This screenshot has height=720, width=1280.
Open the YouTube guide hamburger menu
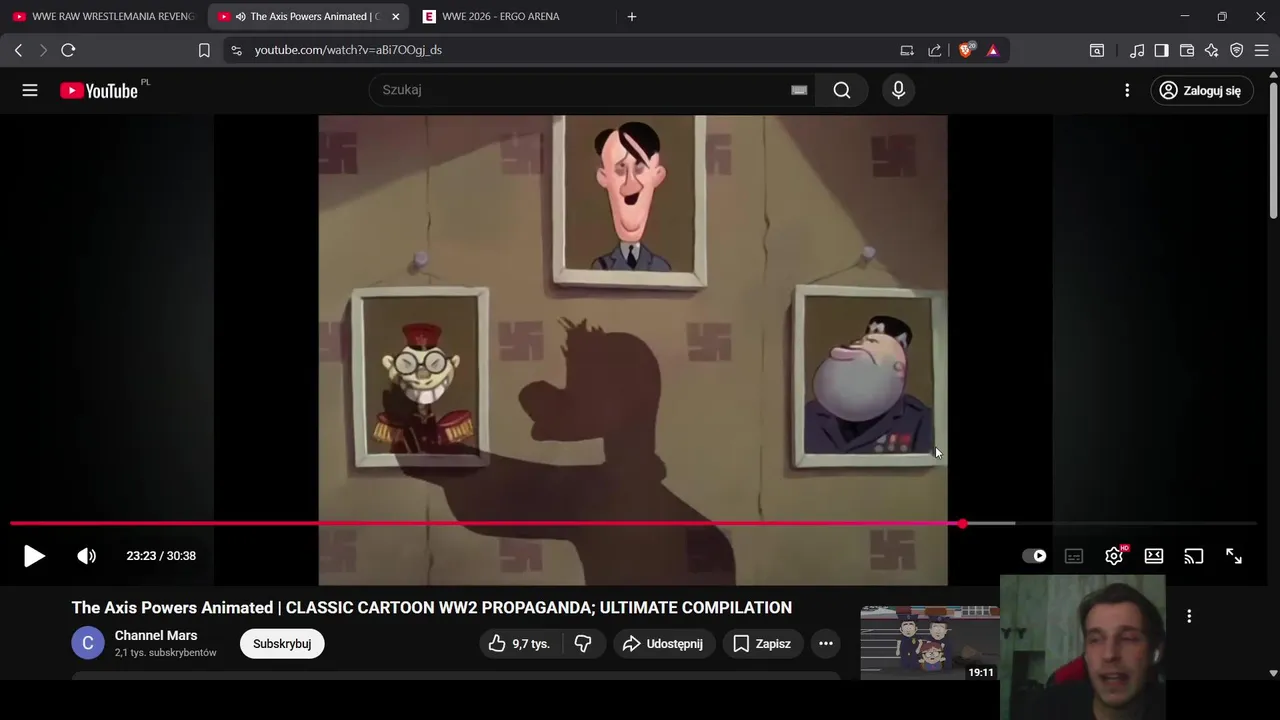pyautogui.click(x=30, y=90)
